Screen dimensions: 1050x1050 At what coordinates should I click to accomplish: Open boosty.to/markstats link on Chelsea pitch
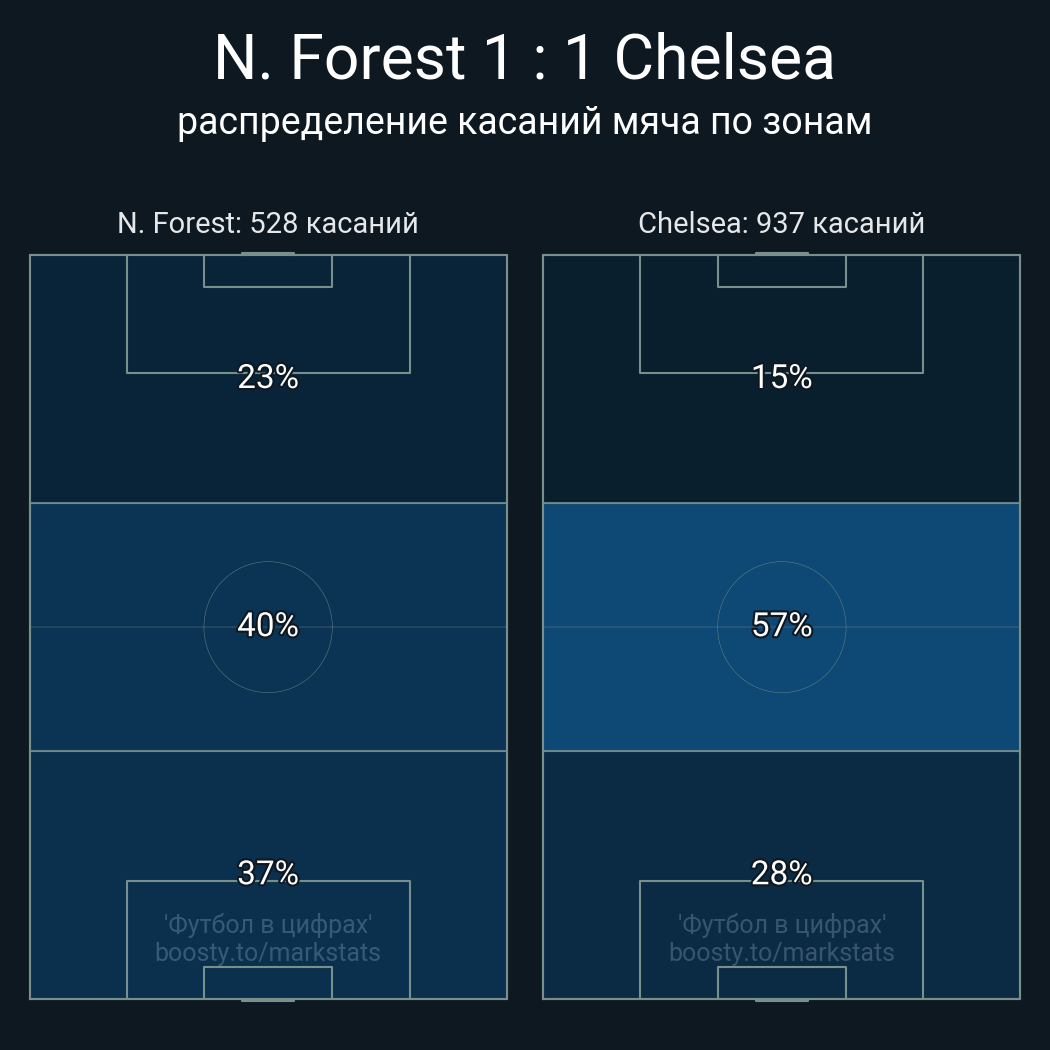point(781,952)
